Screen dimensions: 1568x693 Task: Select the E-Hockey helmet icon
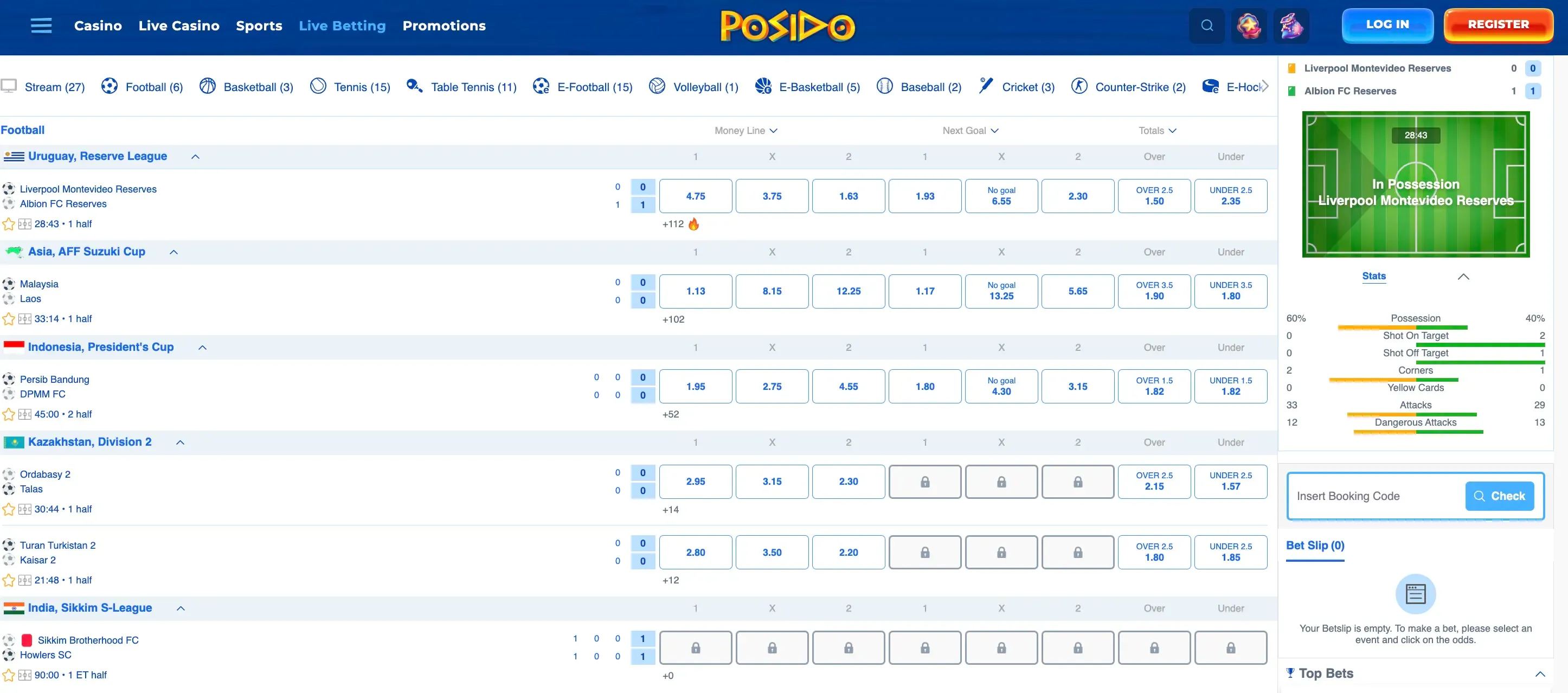(1210, 86)
